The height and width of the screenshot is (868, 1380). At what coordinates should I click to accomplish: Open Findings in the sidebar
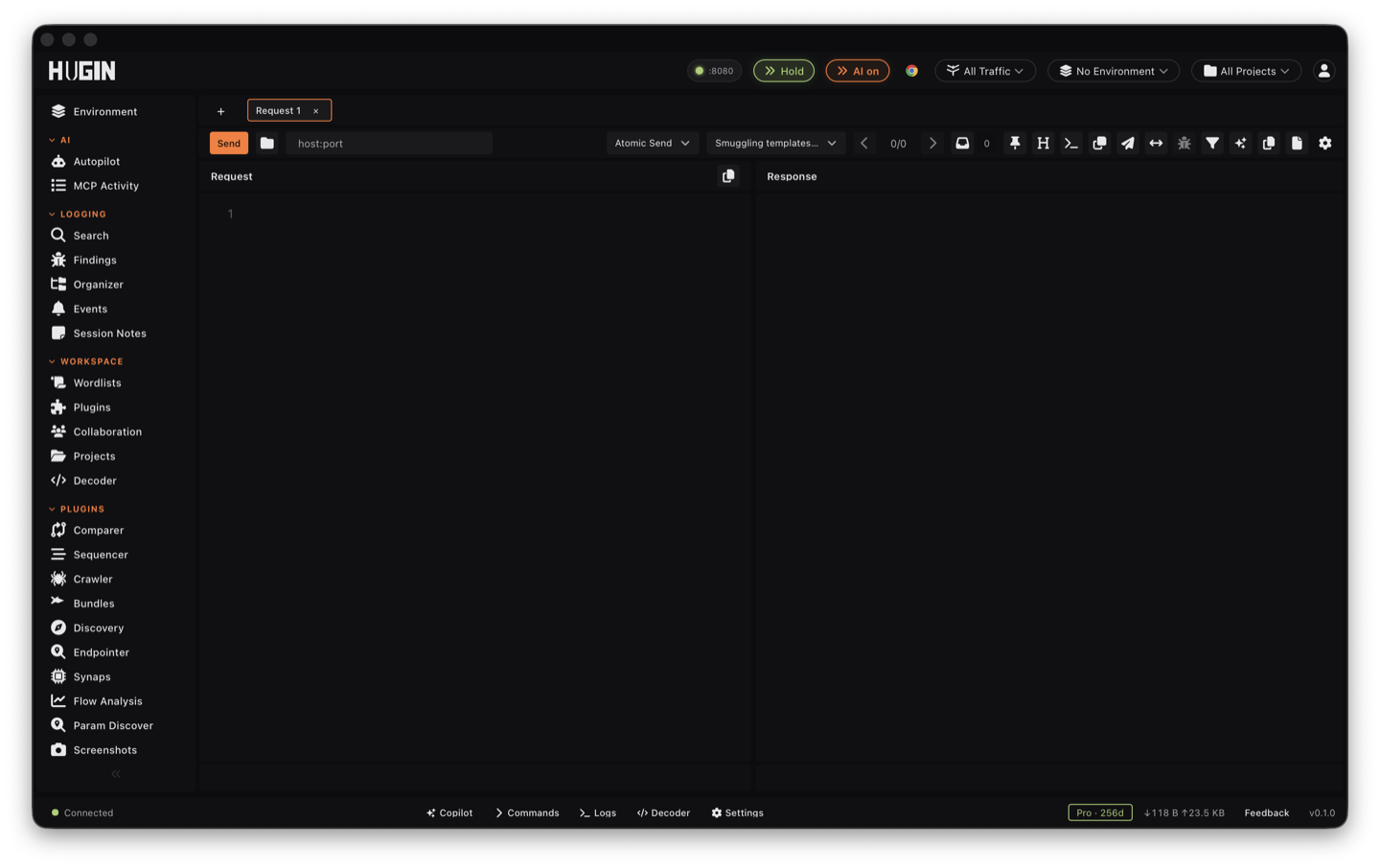pyautogui.click(x=94, y=260)
